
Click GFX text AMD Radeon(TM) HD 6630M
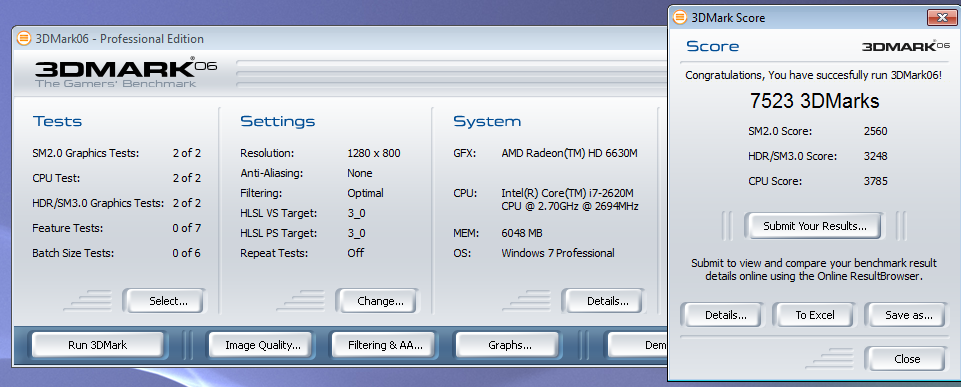click(x=569, y=153)
